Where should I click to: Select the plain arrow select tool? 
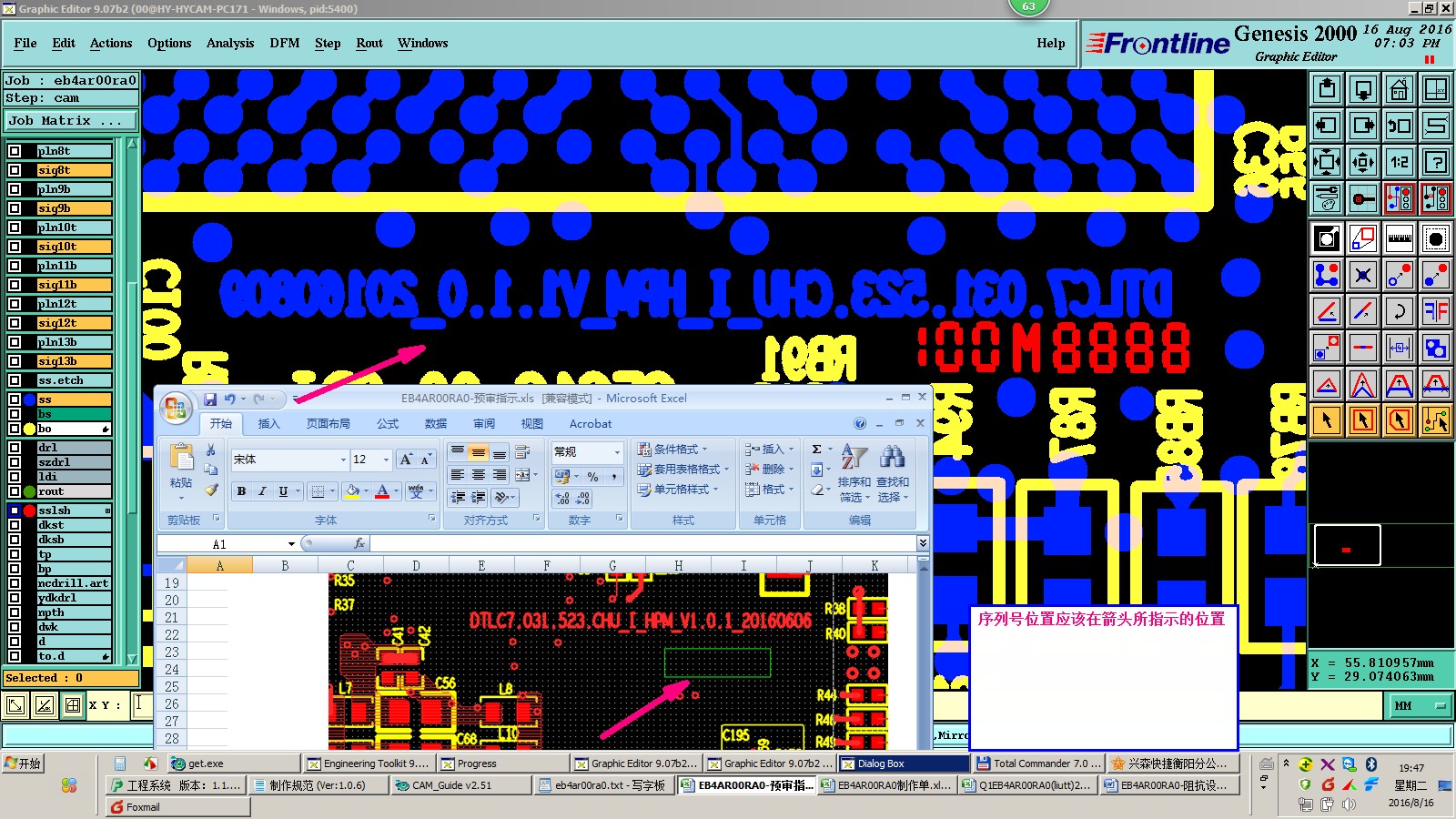coord(1327,420)
